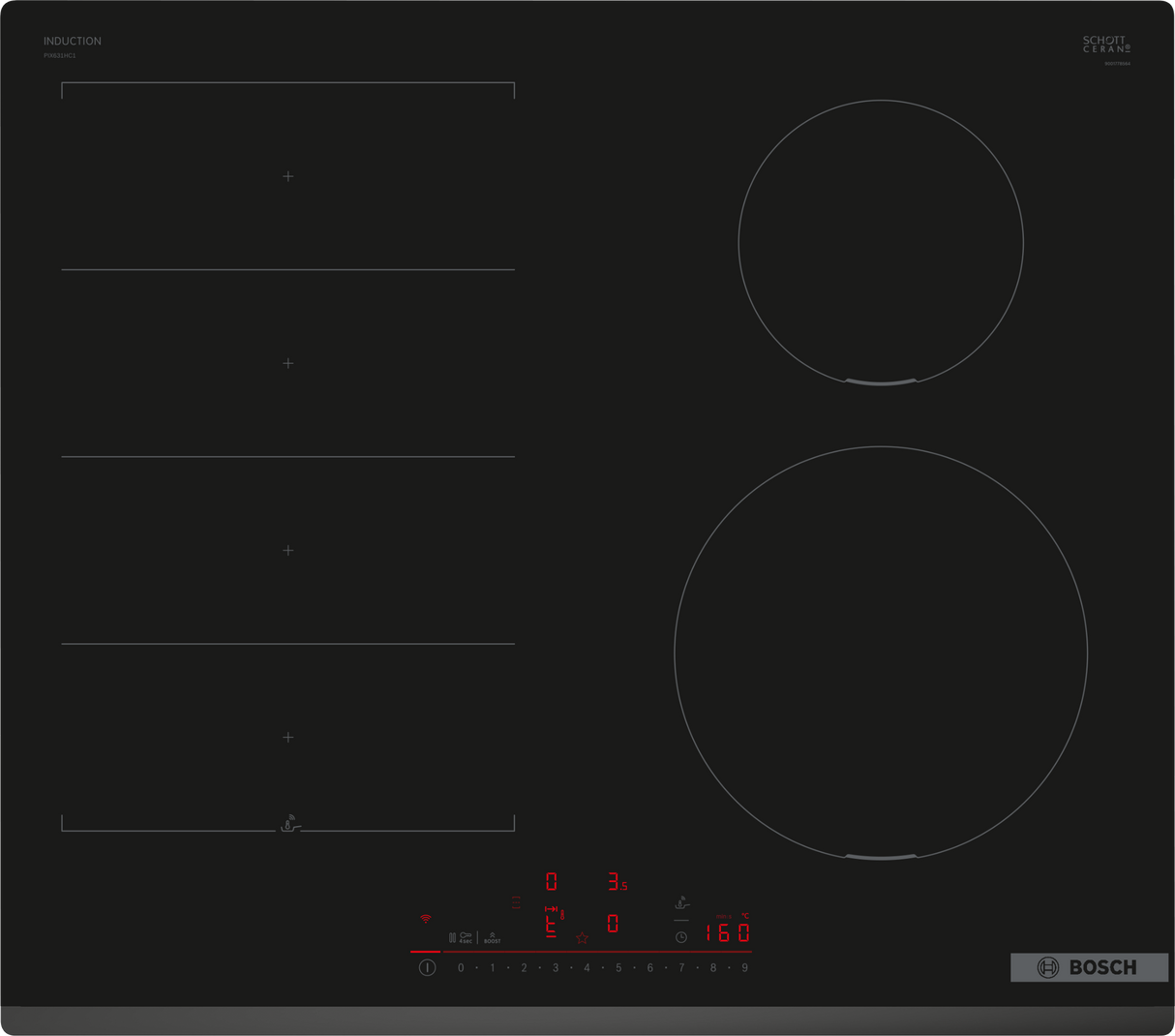Touch the large front right cooking zone

(880, 654)
